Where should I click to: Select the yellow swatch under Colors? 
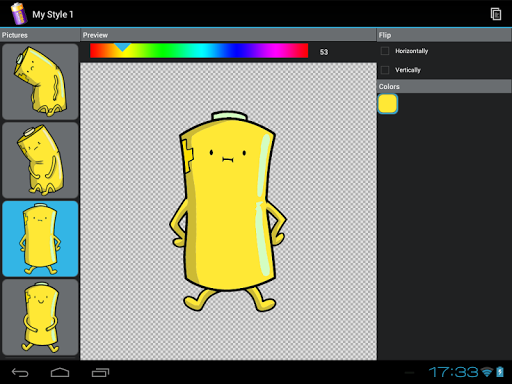pos(388,104)
